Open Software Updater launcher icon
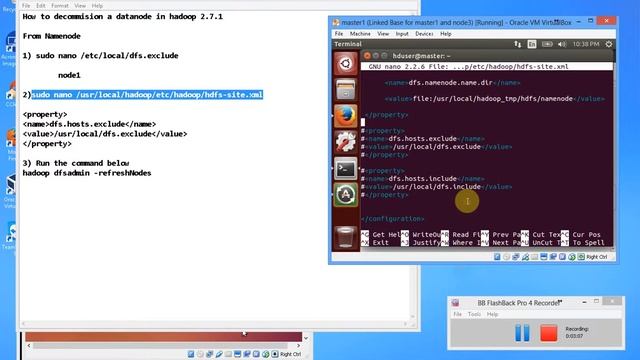The height and width of the screenshot is (360, 640). point(345,194)
